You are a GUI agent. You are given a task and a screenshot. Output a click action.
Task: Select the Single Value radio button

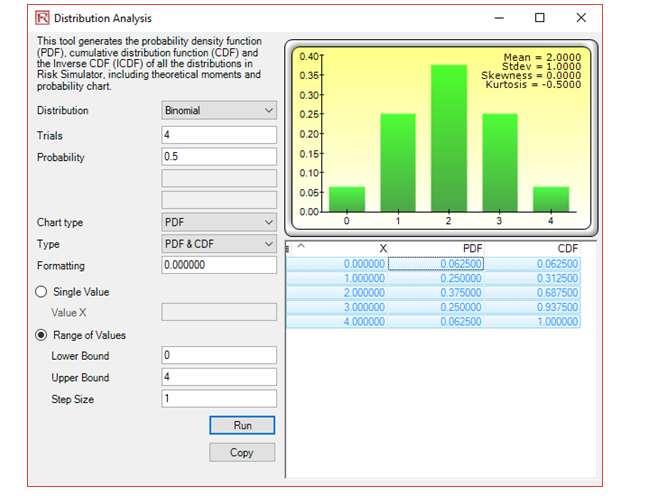[41, 292]
